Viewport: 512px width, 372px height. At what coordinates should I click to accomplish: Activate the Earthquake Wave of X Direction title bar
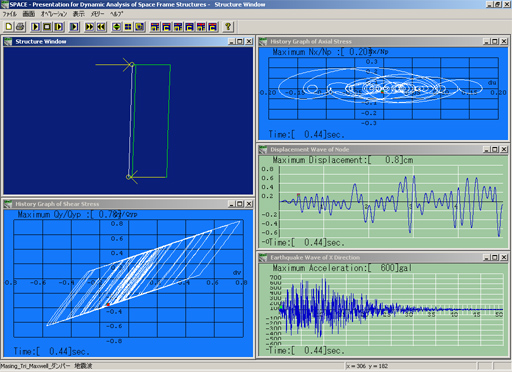point(383,258)
